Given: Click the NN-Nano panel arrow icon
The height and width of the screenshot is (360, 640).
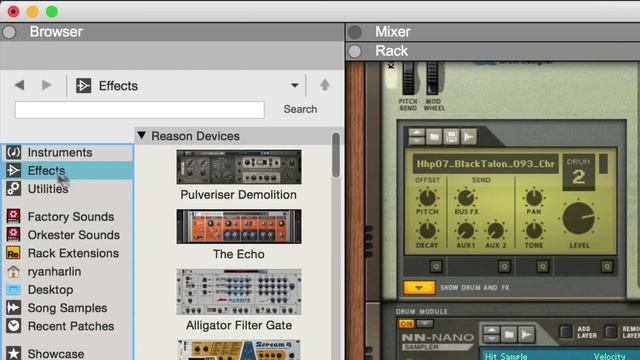Looking at the screenshot, I should click(527, 335).
